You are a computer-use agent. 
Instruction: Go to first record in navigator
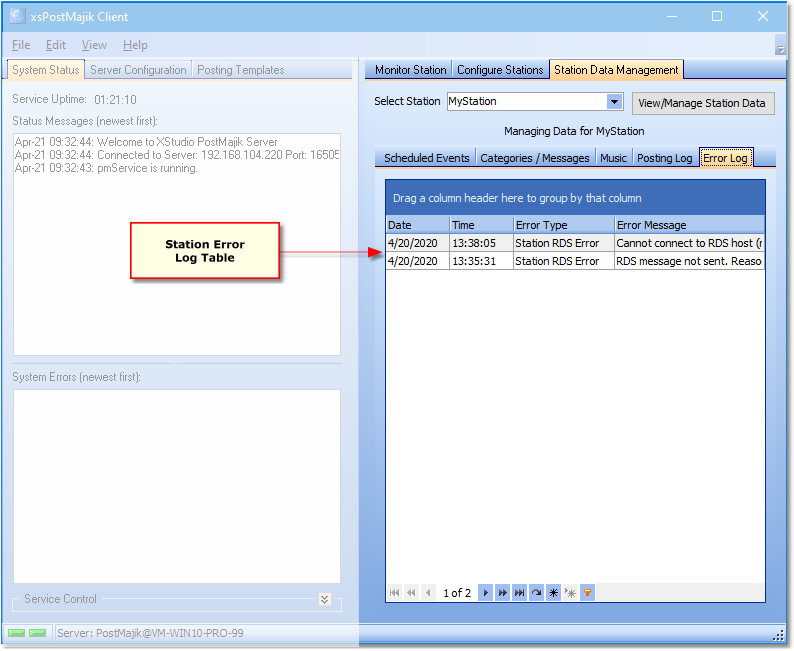(394, 592)
